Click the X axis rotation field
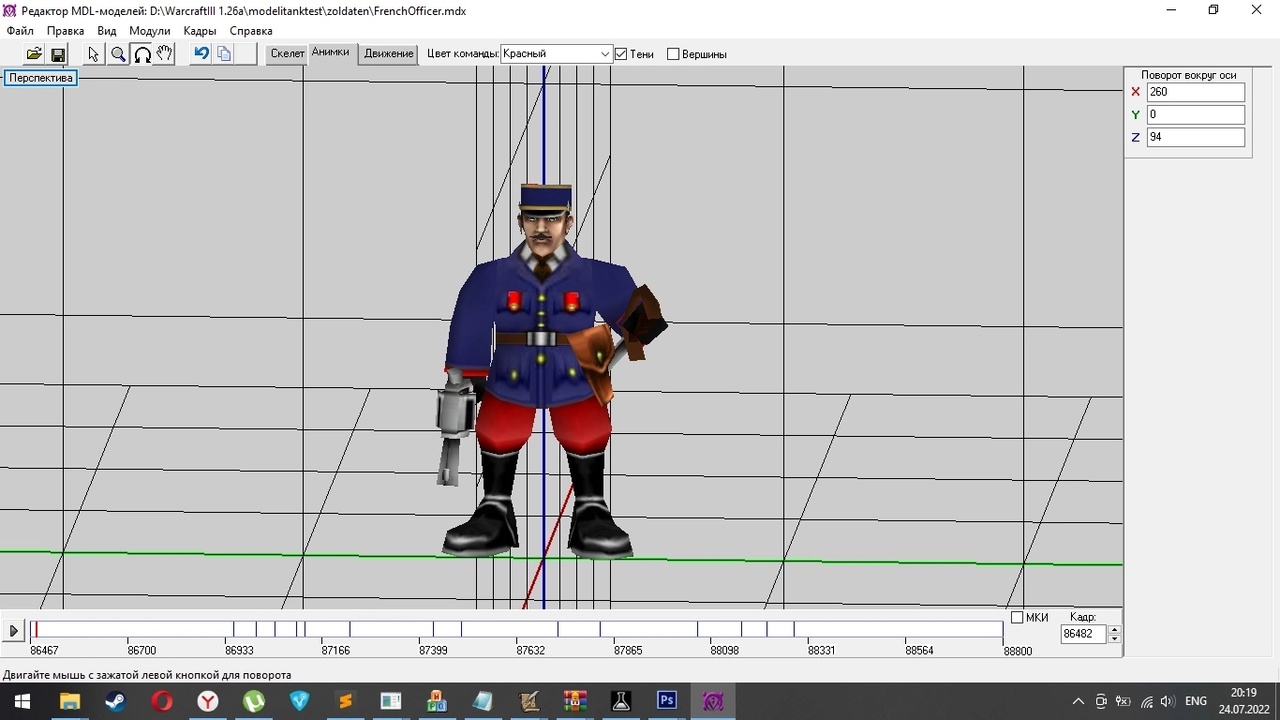The height and width of the screenshot is (720, 1280). [1195, 92]
